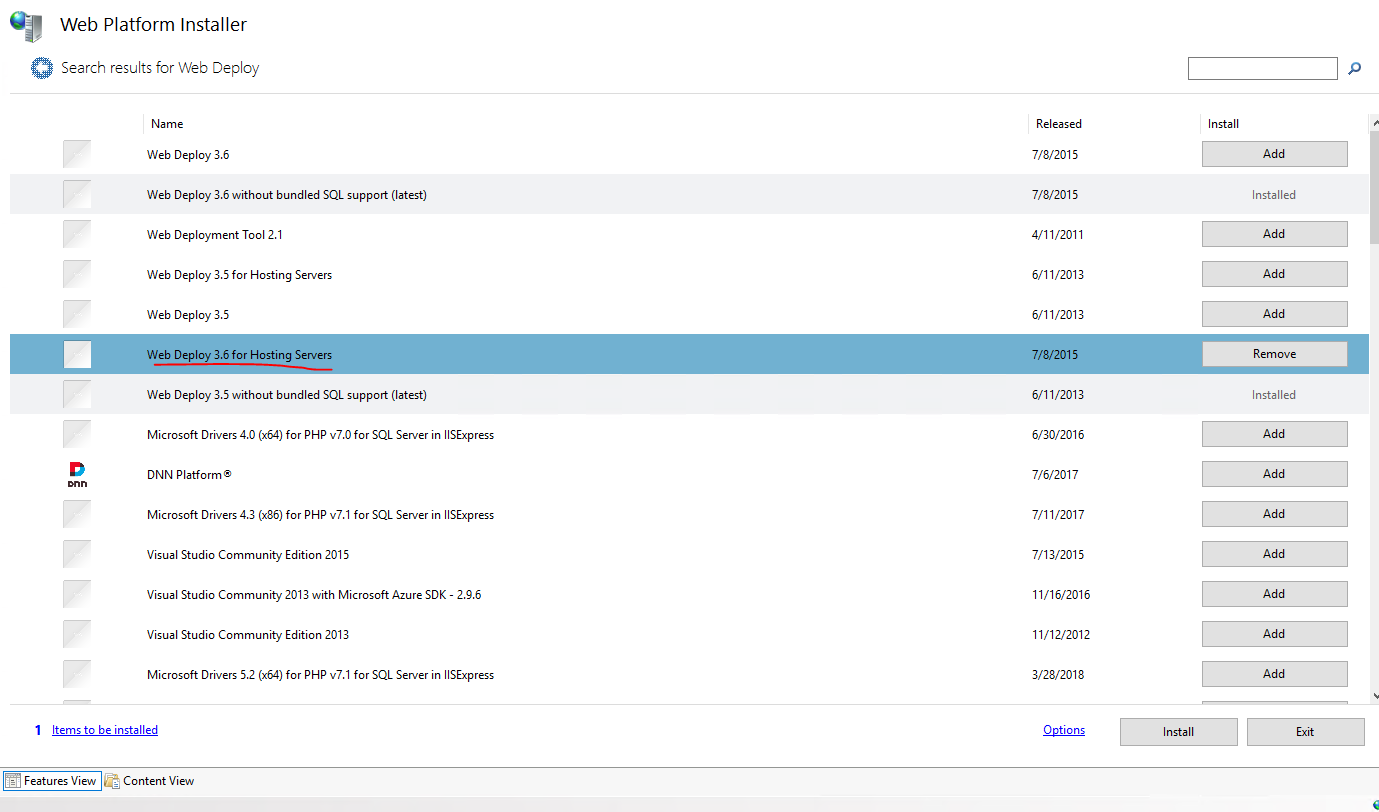Add Microsoft Drivers 5.2 (x64) for PHP v7.1

[x=1274, y=674]
